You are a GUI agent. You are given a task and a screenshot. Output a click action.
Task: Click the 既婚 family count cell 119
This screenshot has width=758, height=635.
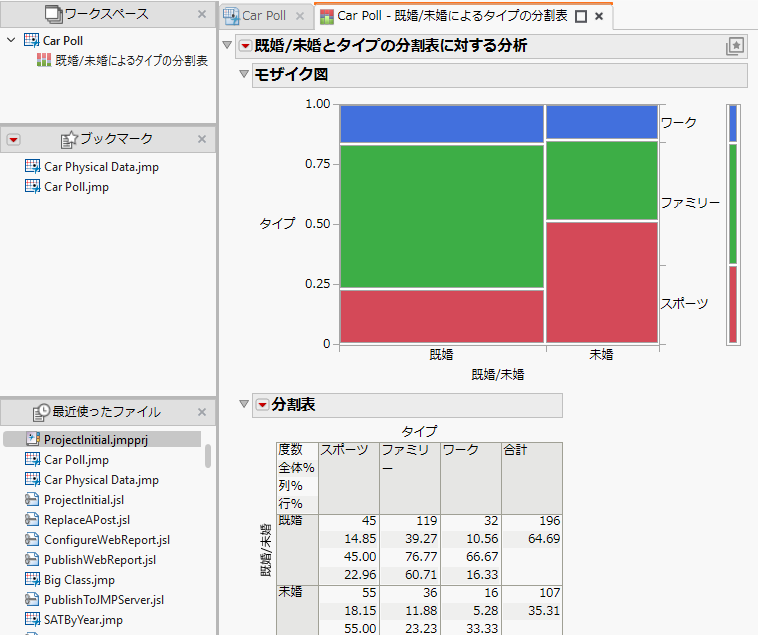click(x=410, y=520)
